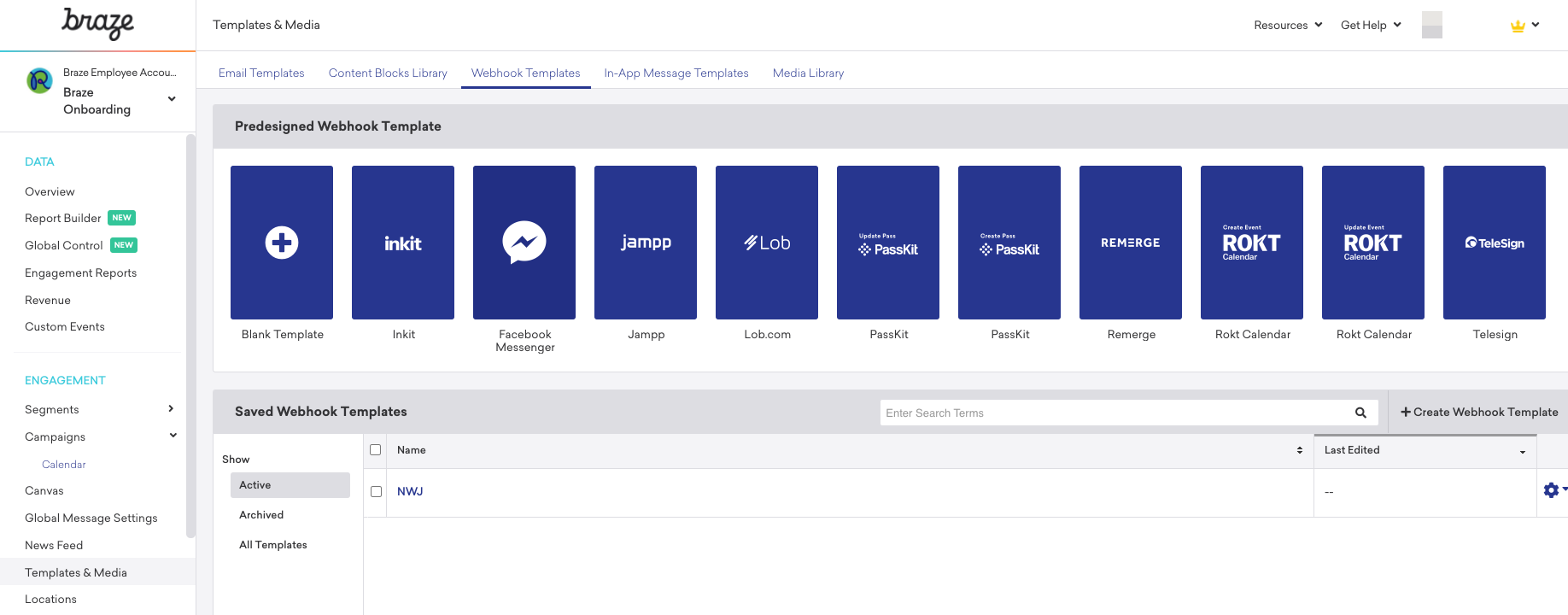Tick the select-all templates checkbox
Image resolution: width=1568 pixels, height=615 pixels.
point(375,449)
